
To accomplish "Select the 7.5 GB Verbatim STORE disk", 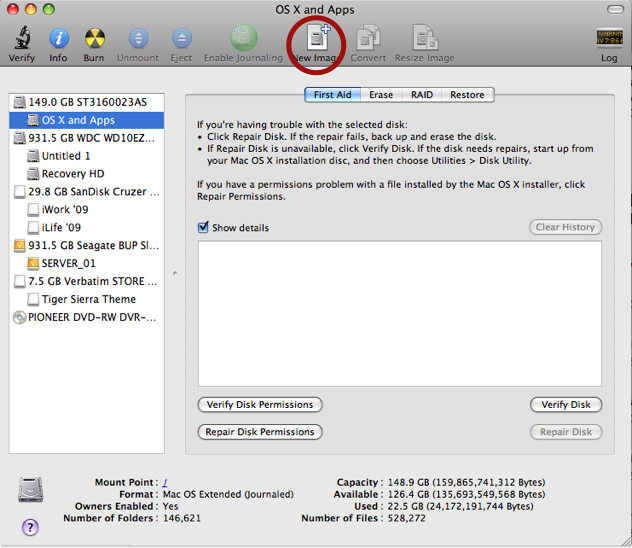I will [87, 281].
